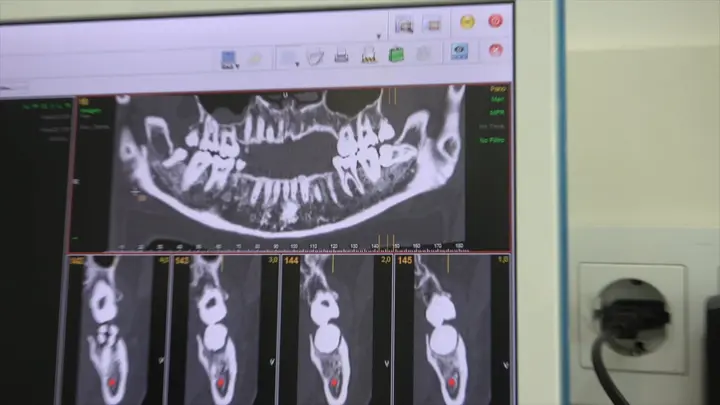Click the millimeter ruler below panoramic view
This screenshot has height=405, width=720.
pyautogui.click(x=294, y=248)
